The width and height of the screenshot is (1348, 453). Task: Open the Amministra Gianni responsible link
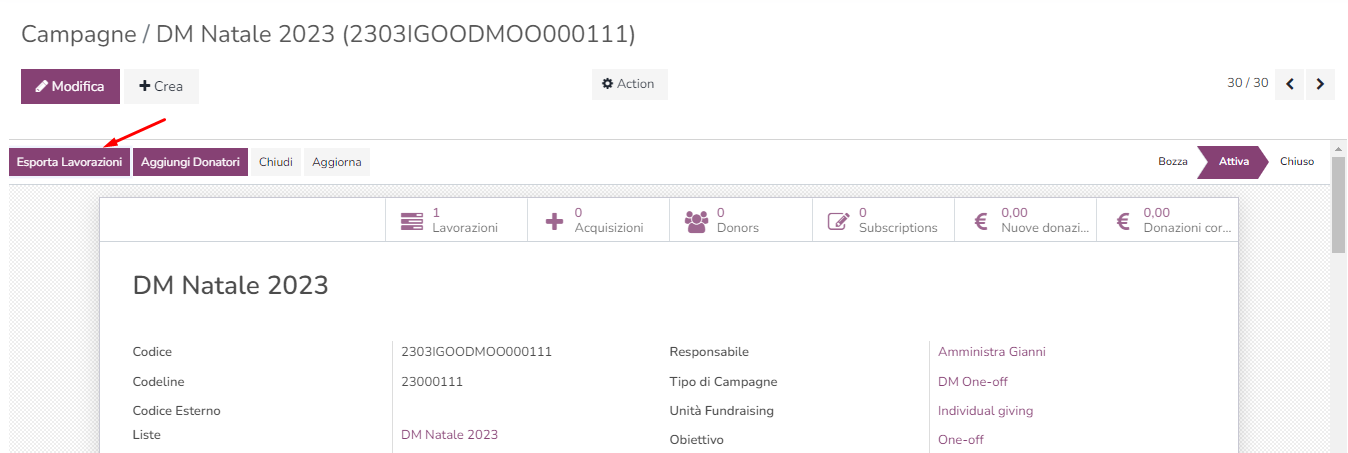click(x=991, y=352)
